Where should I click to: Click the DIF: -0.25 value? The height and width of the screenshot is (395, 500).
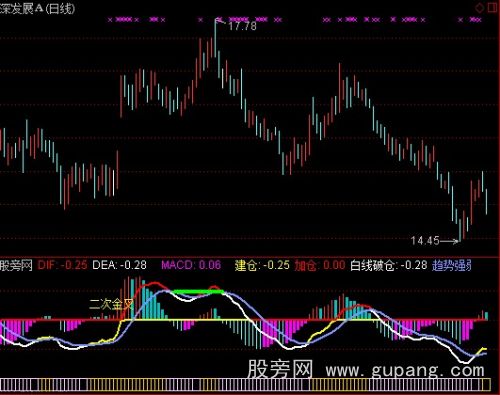(x=63, y=265)
